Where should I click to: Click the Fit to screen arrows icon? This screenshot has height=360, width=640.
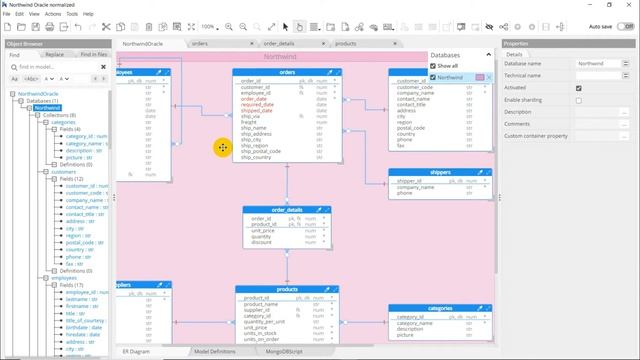coord(191,27)
